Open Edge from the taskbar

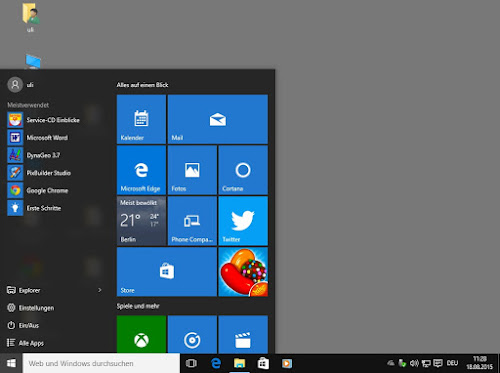pos(216,363)
